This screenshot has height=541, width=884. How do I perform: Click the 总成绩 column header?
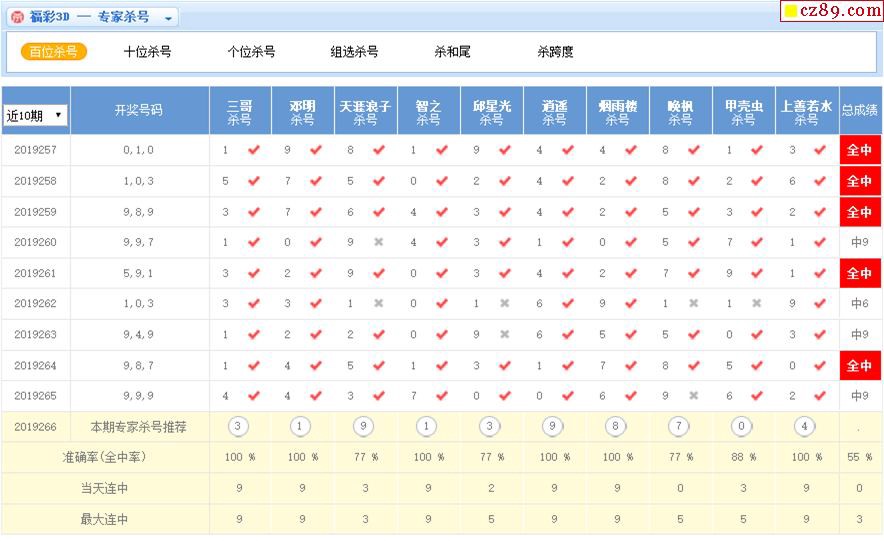tap(860, 110)
